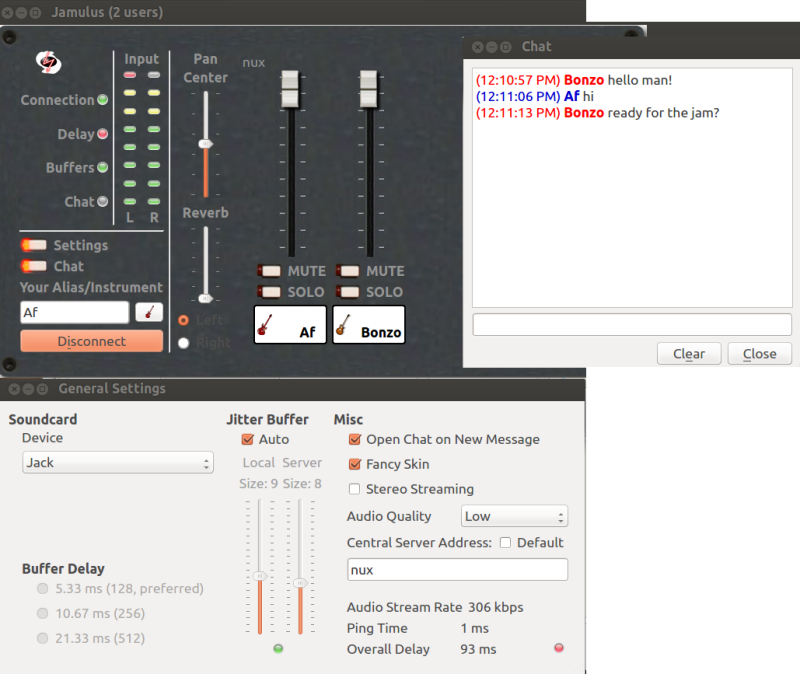This screenshot has height=674, width=800.
Task: Click chat message 'hello man!'
Action: point(640,80)
